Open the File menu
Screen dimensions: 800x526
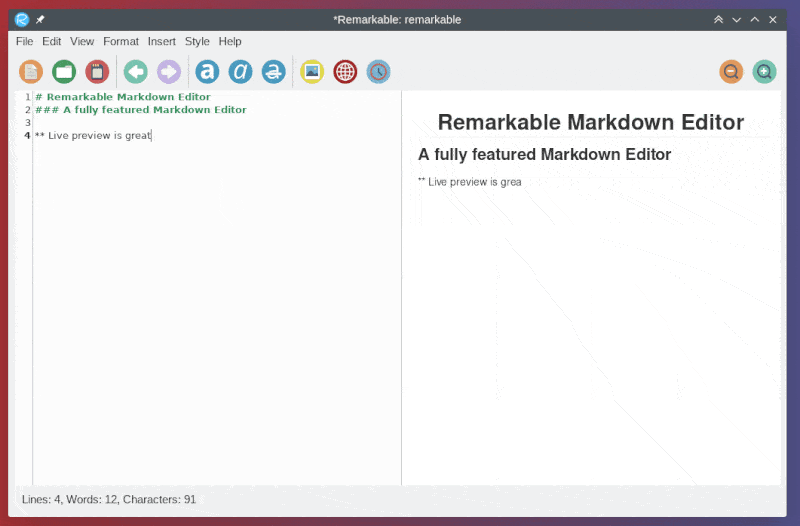click(24, 41)
